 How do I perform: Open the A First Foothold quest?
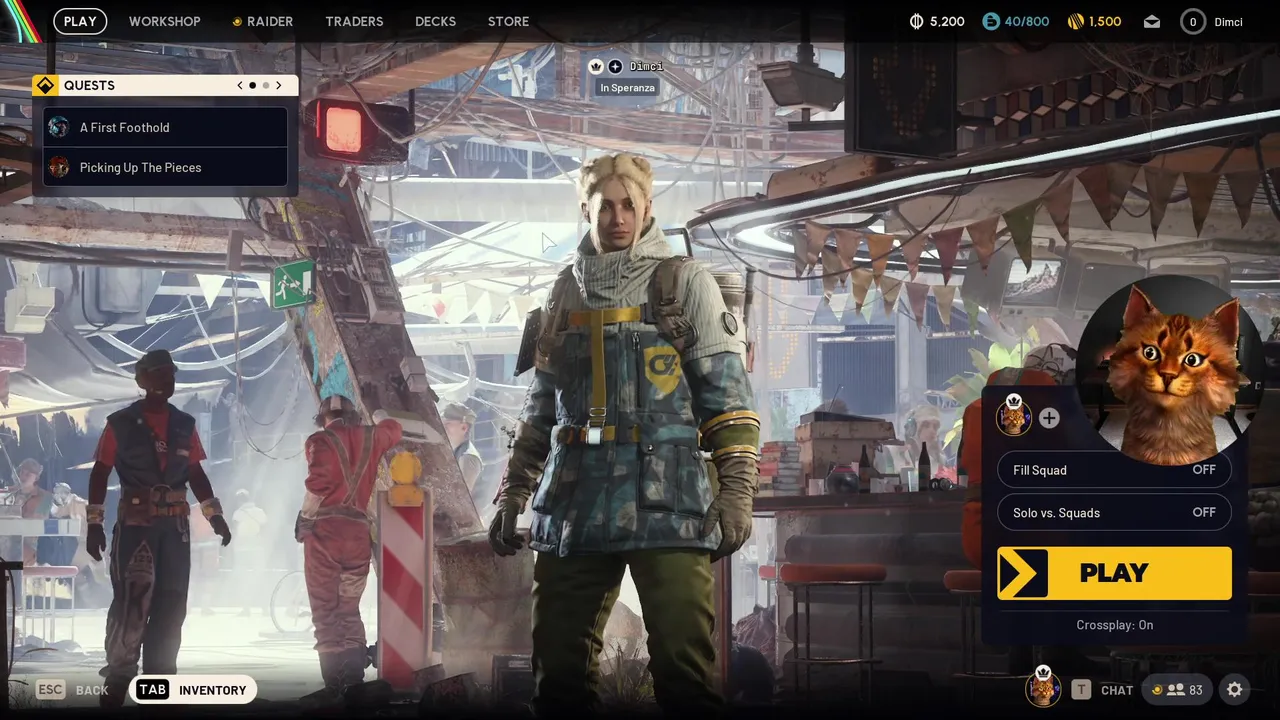click(165, 127)
